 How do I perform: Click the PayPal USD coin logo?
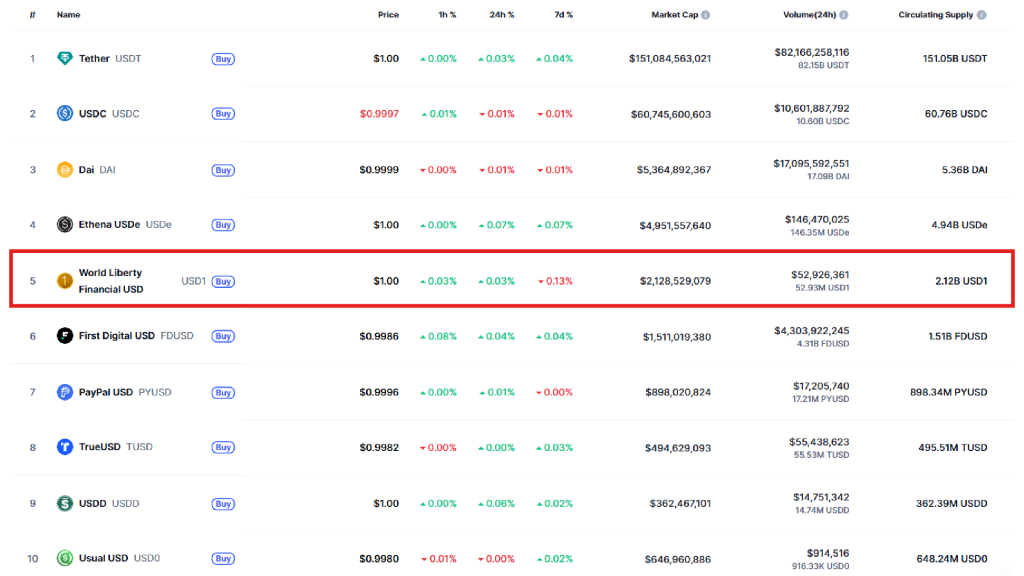coord(65,392)
